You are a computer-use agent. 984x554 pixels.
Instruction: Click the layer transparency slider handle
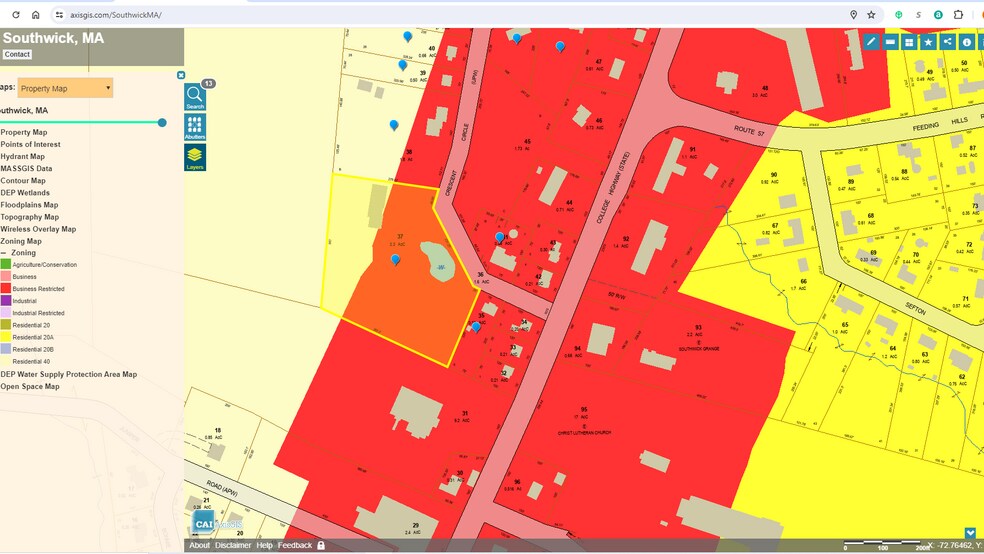(x=162, y=123)
